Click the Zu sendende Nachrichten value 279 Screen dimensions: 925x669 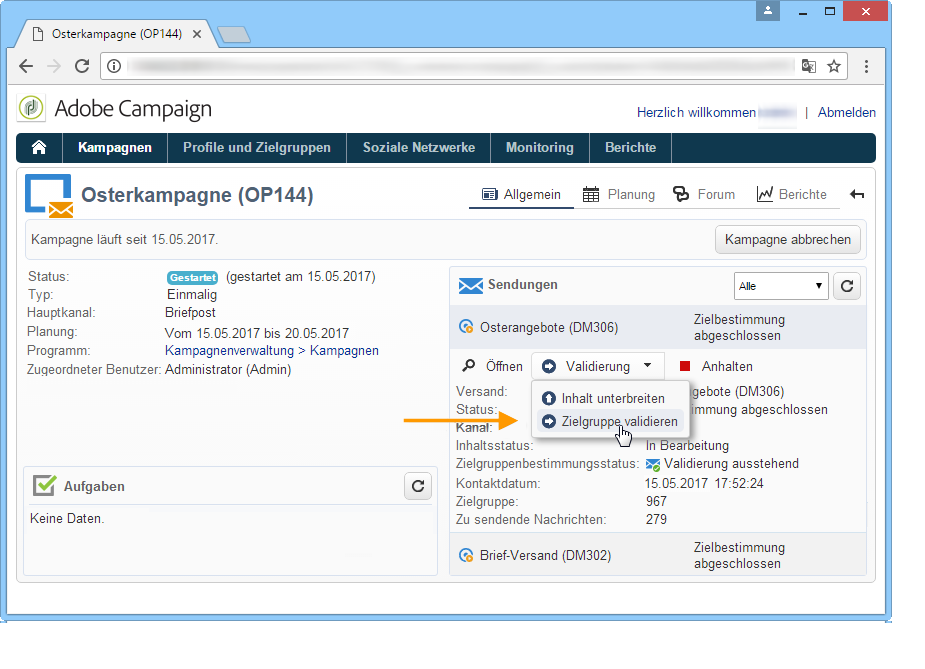(x=656, y=519)
